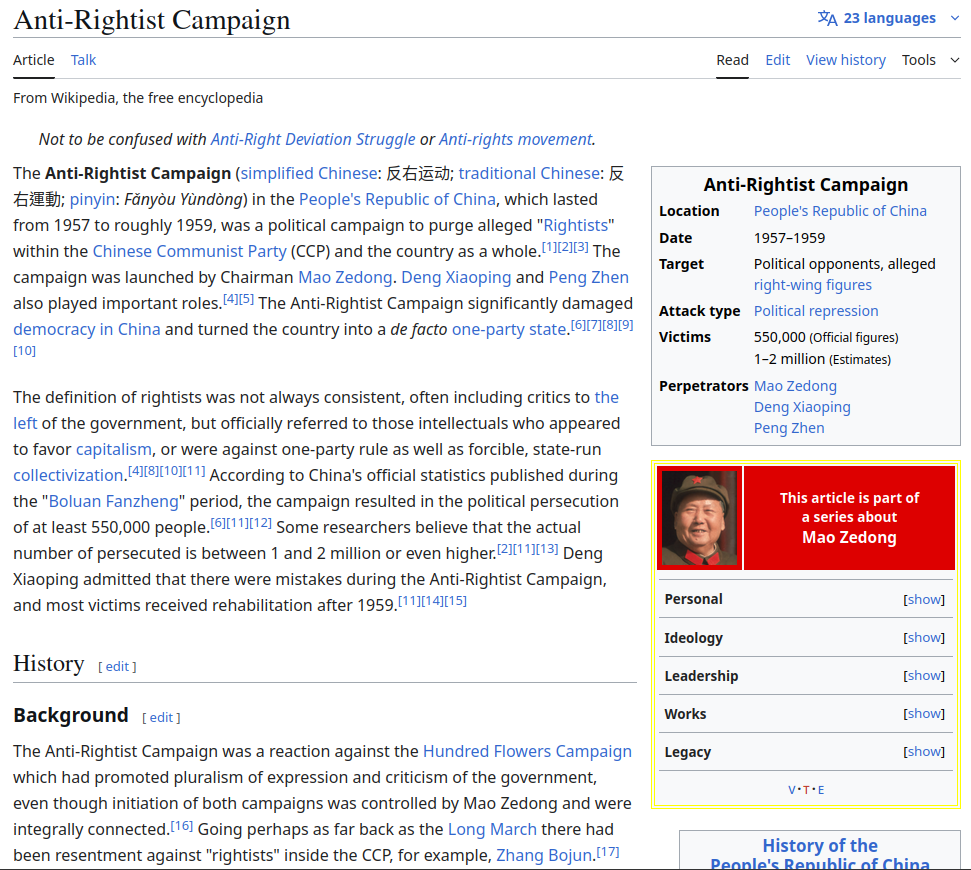Open the Hundred Flowers Campaign link
Screen dimensions: 971x870
tap(527, 752)
